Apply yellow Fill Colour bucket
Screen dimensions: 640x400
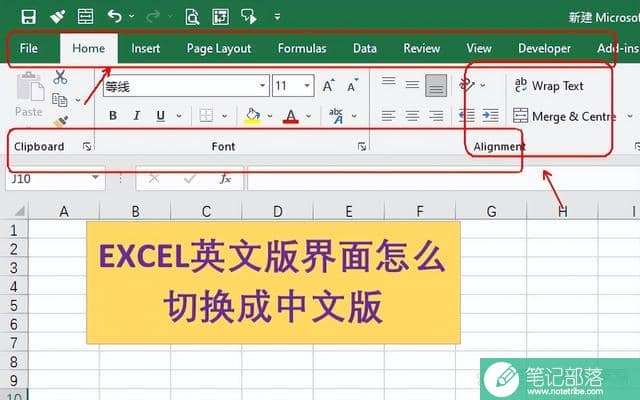pos(253,116)
